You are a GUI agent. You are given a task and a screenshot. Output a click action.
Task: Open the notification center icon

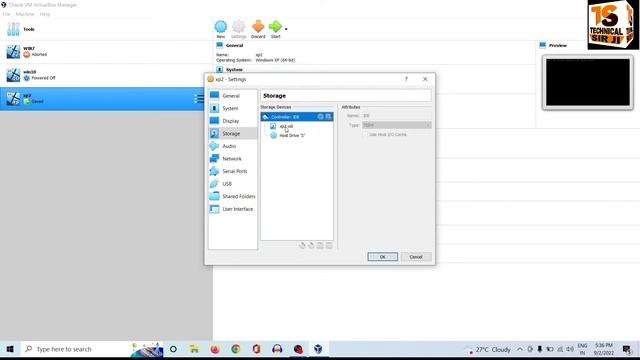click(x=627, y=349)
